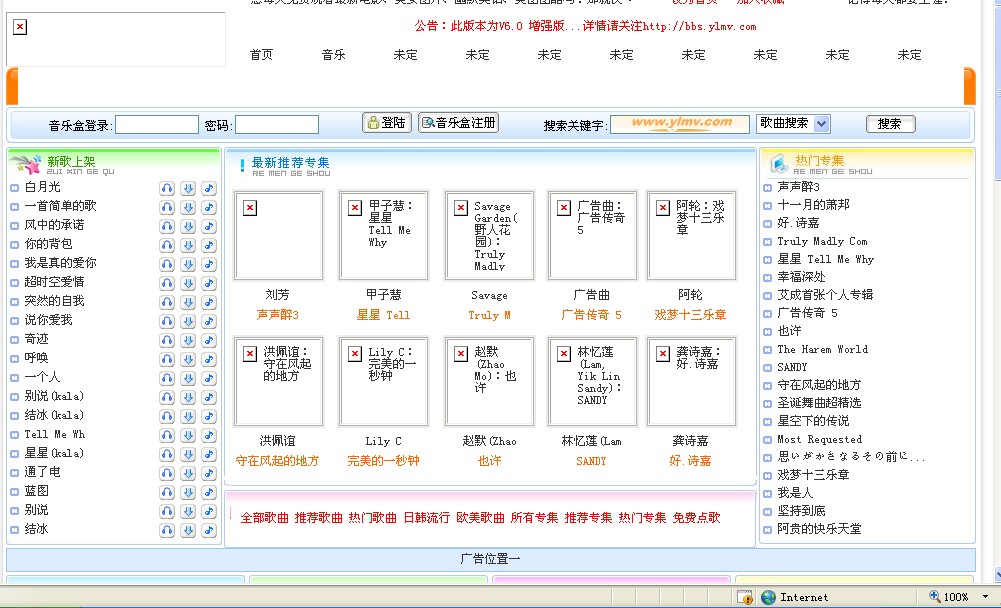The image size is (1001, 608).
Task: Click the download arrow icon for 你的背包
Action: [x=188, y=245]
